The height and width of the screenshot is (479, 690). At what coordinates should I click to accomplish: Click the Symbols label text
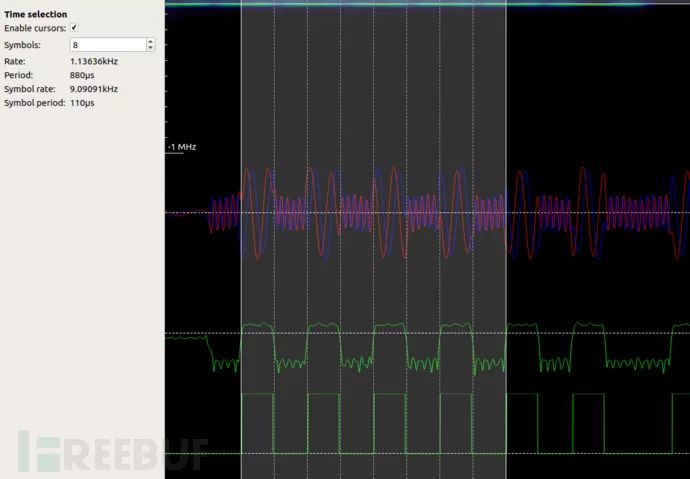point(24,45)
